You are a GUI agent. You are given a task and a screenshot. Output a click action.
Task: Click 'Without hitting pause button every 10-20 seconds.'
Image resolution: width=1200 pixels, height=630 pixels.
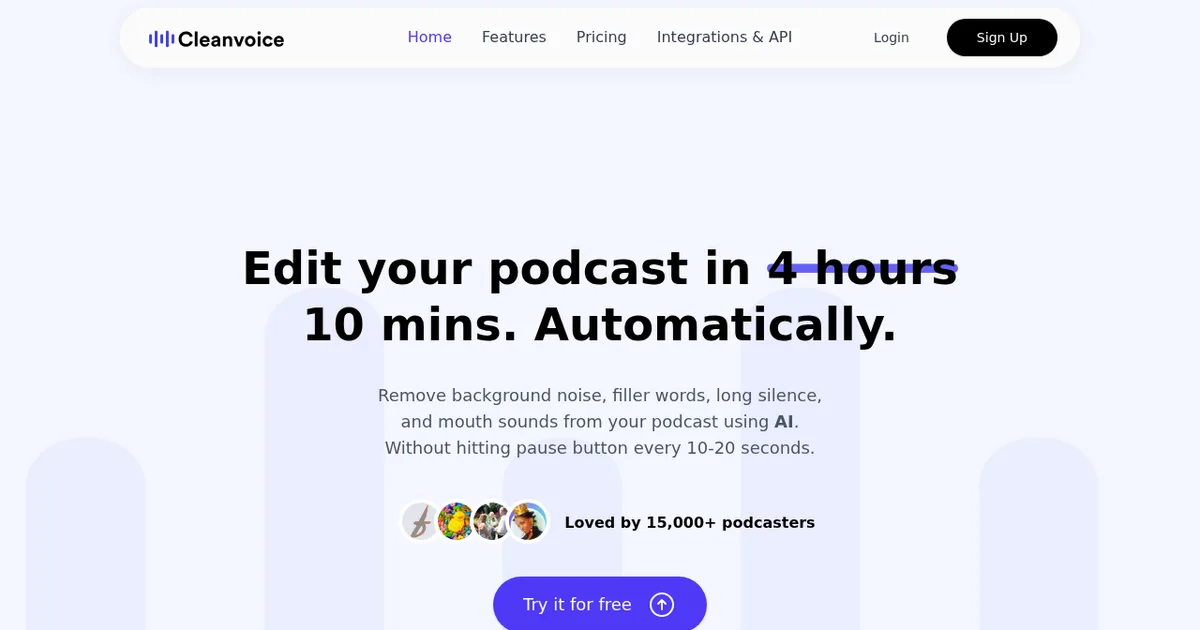[600, 448]
